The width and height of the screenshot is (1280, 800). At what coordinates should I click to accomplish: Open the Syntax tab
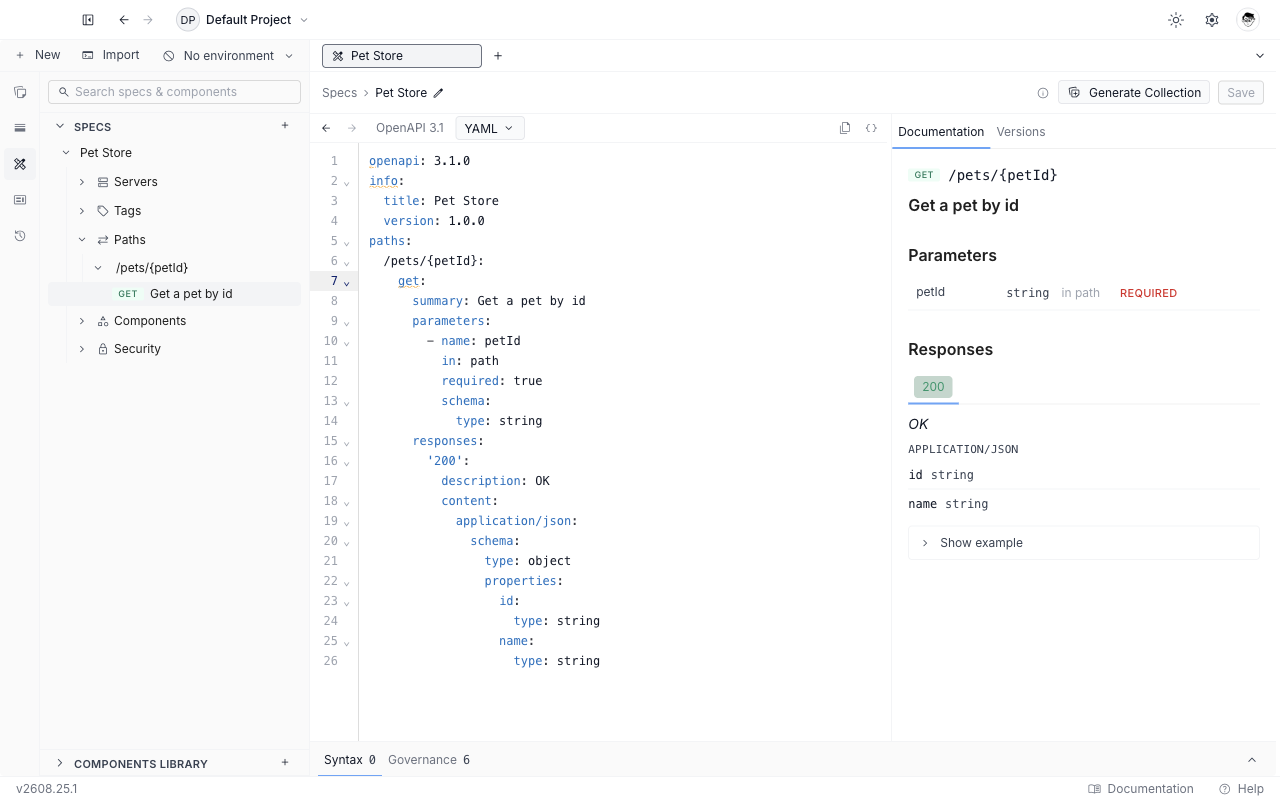pyautogui.click(x=349, y=760)
